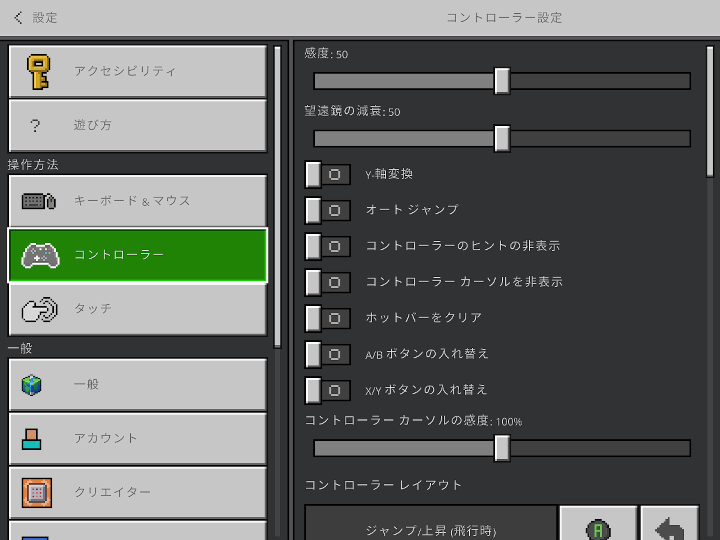This screenshot has width=720, height=540.
Task: Toggle X/Y ボタンの入れ替え switch
Action: click(327, 390)
